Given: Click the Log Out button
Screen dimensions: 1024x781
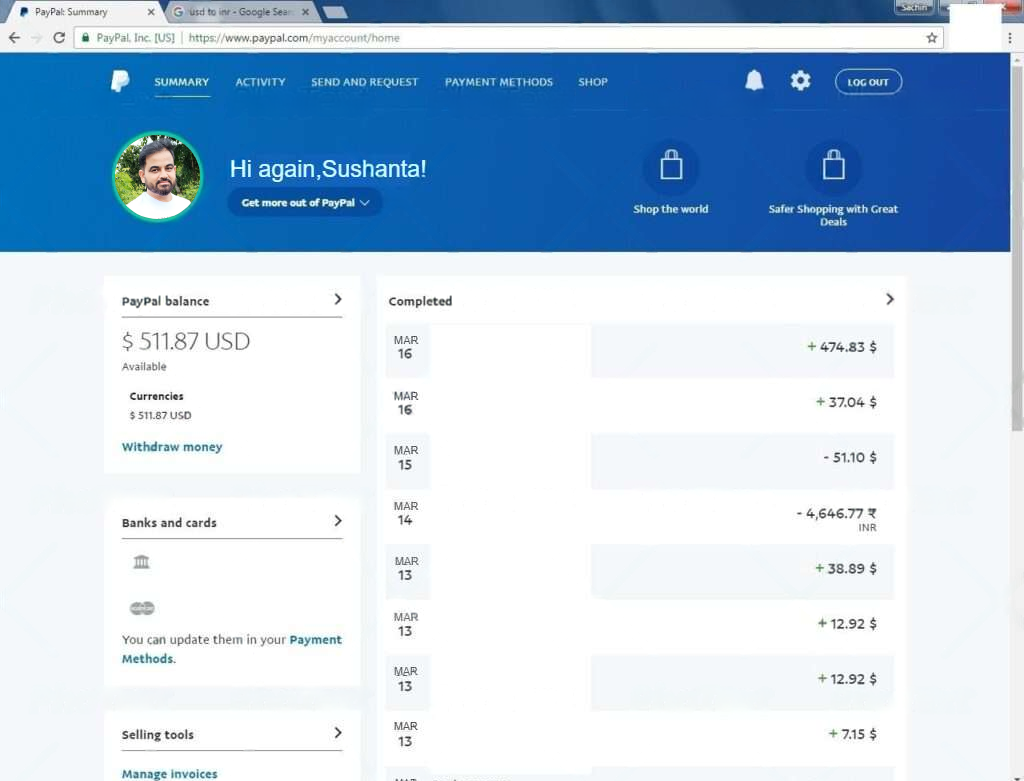Looking at the screenshot, I should tap(868, 82).
